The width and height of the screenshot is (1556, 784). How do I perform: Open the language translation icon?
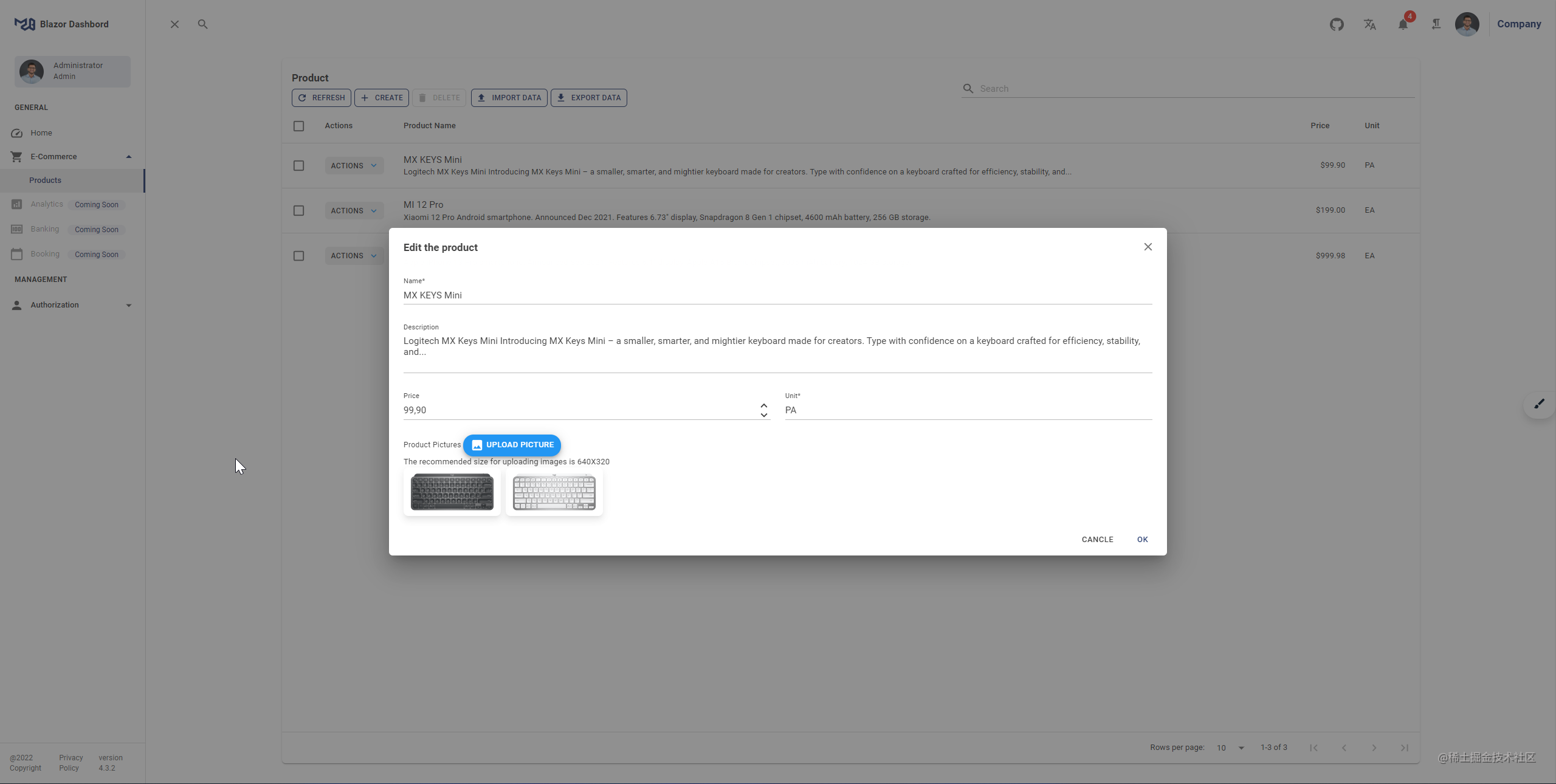1369,24
